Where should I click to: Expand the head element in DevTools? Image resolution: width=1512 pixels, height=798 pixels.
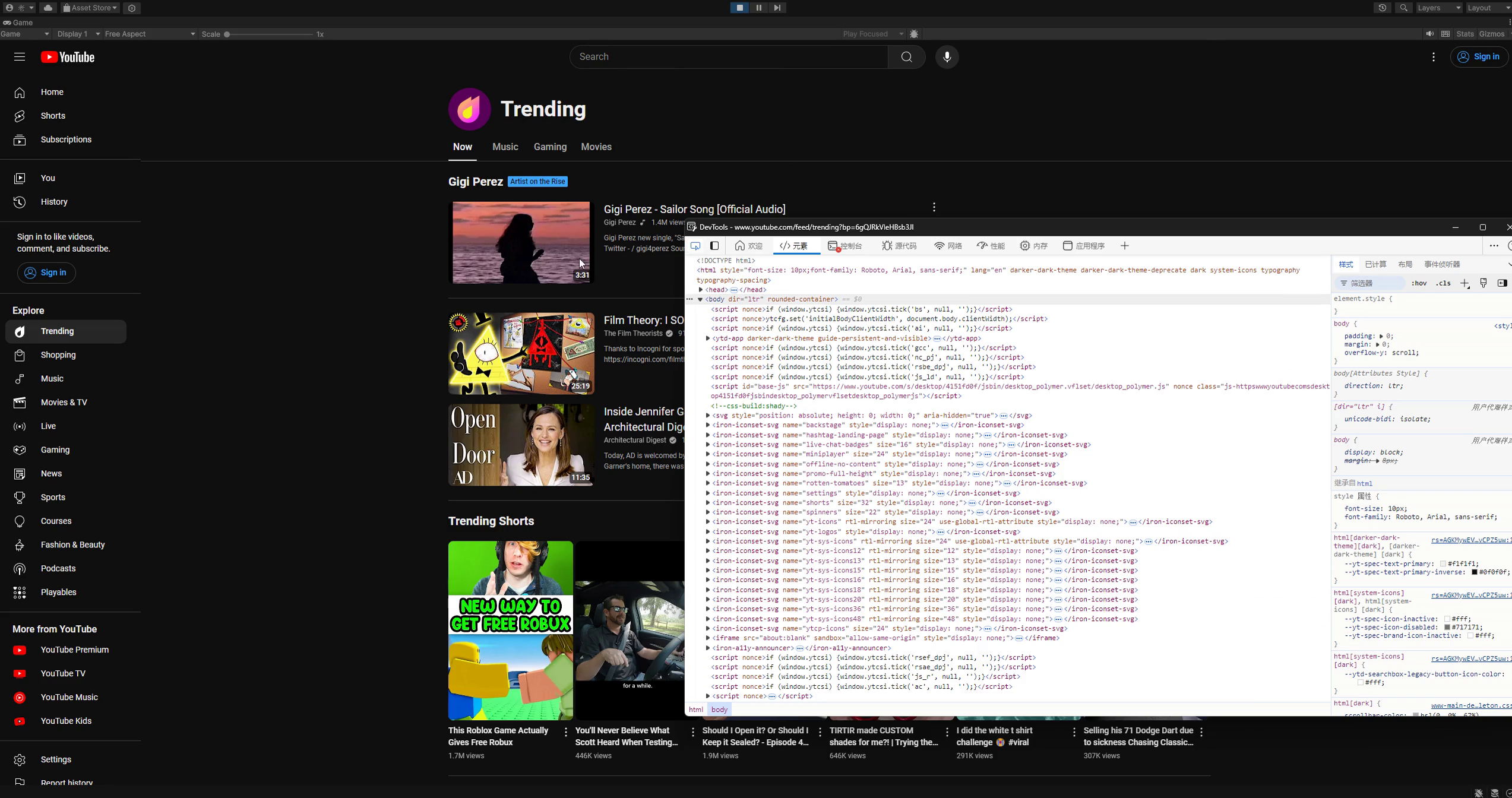(x=701, y=290)
